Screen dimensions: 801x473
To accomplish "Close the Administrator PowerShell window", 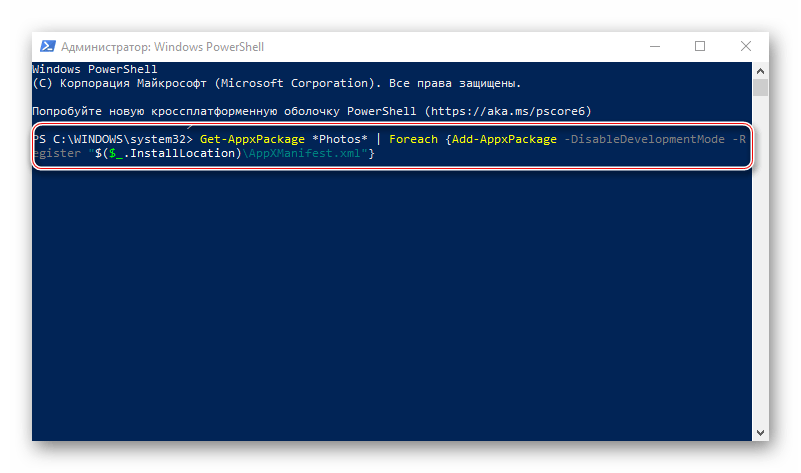I will click(x=745, y=46).
